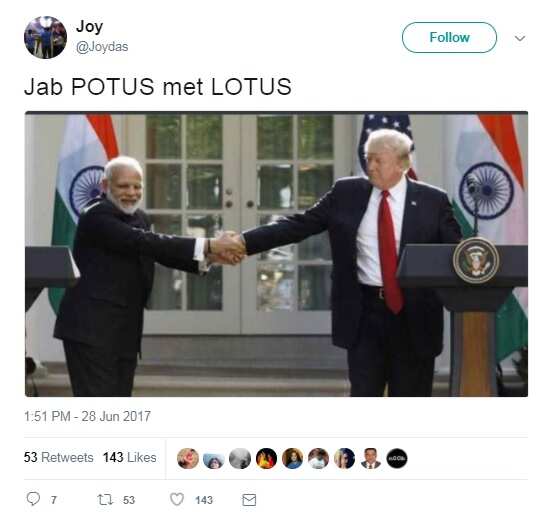Open the black circle liker avatar
Image resolution: width=555 pixels, height=527 pixels.
click(397, 458)
